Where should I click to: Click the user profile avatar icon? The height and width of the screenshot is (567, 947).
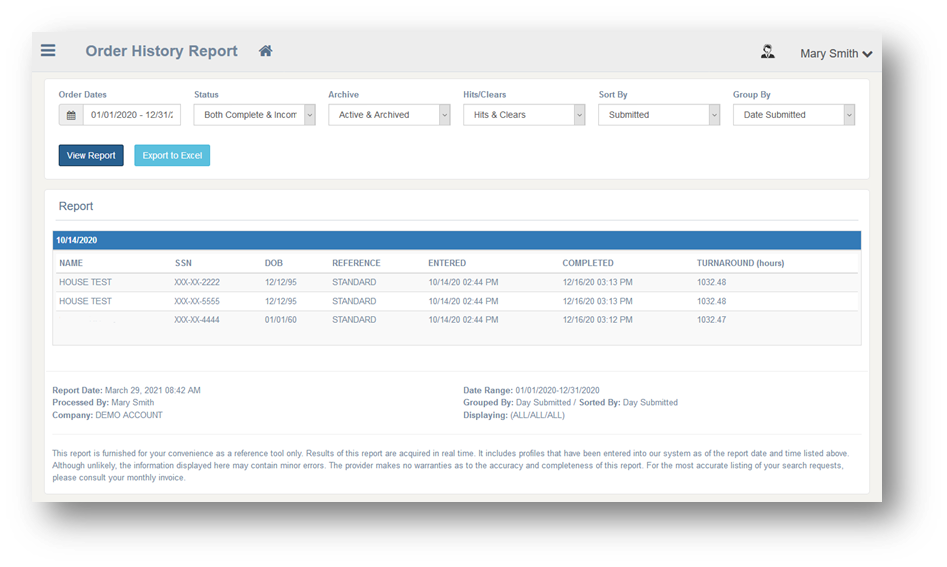point(768,52)
